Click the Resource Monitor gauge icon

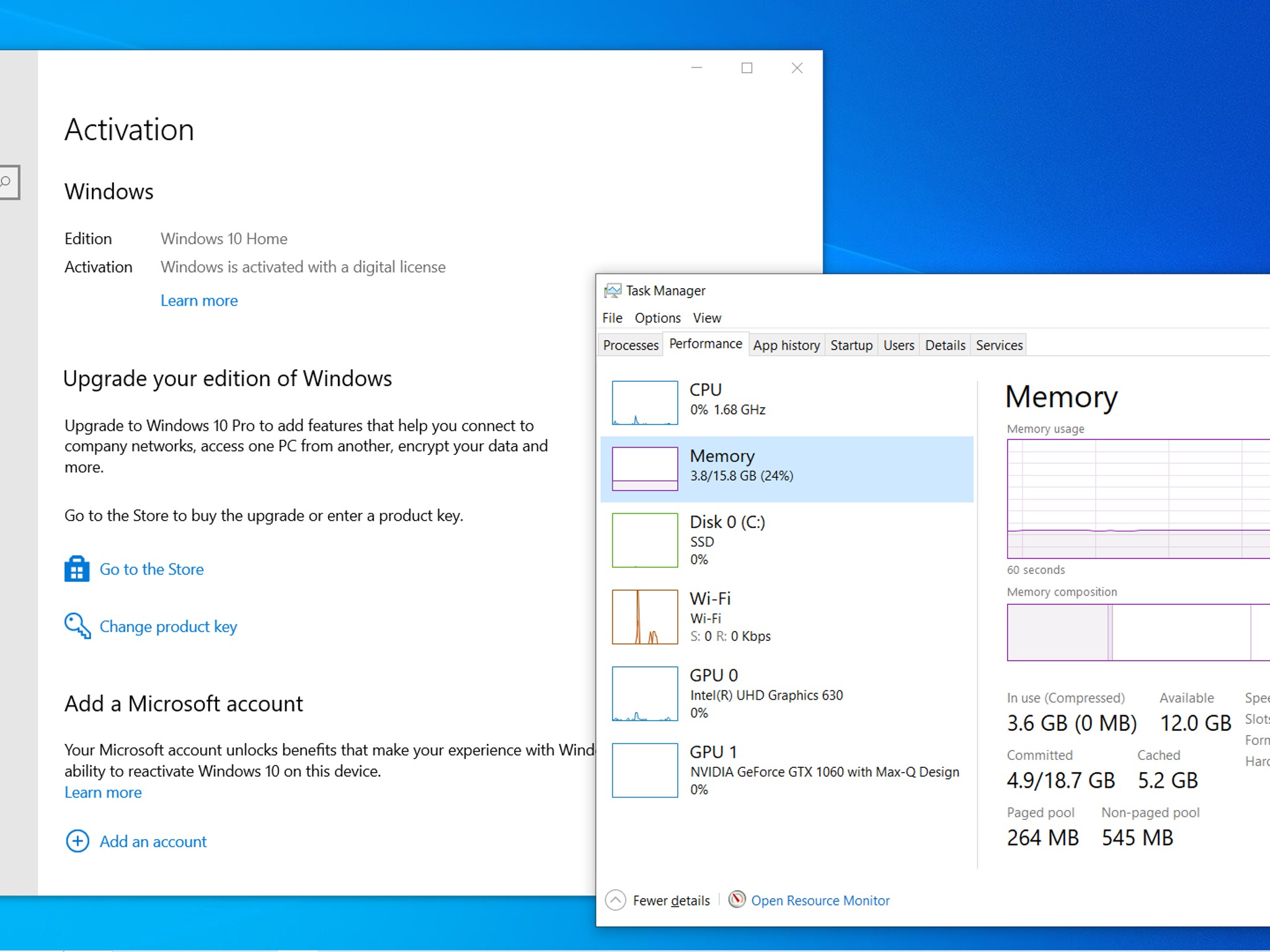click(737, 899)
